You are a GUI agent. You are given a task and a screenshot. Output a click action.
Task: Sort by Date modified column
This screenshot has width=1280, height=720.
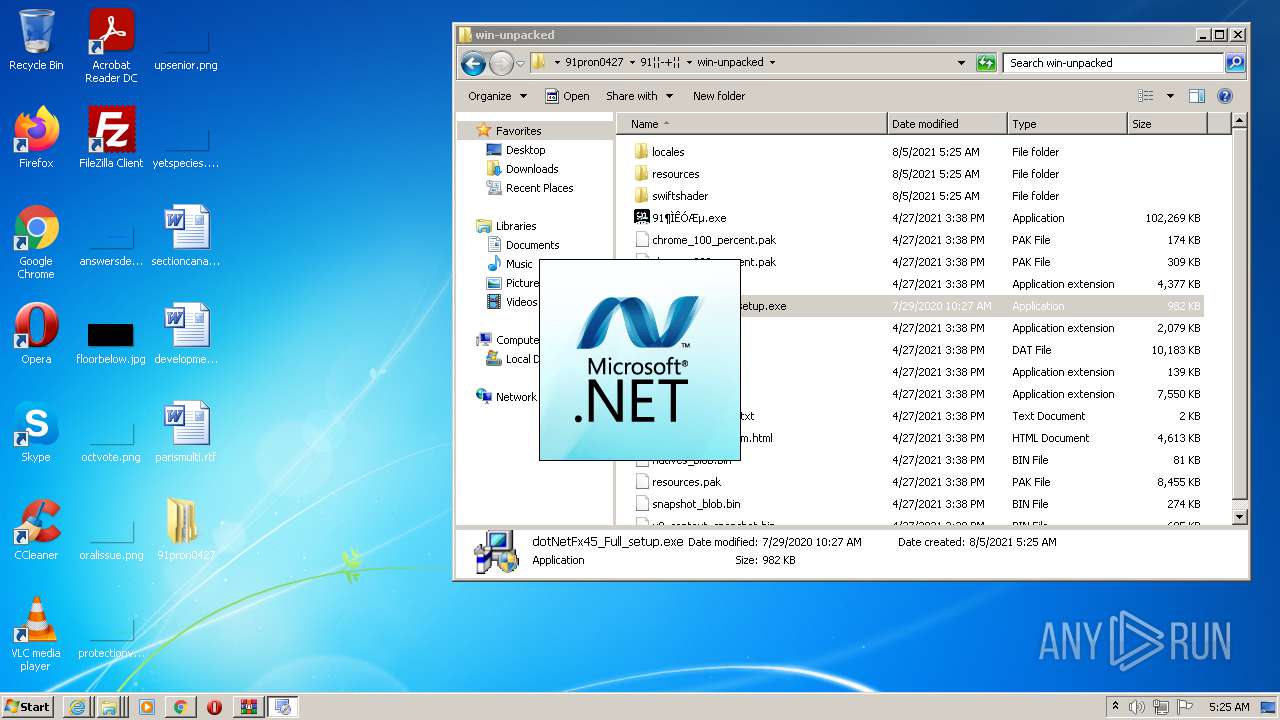pyautogui.click(x=947, y=124)
